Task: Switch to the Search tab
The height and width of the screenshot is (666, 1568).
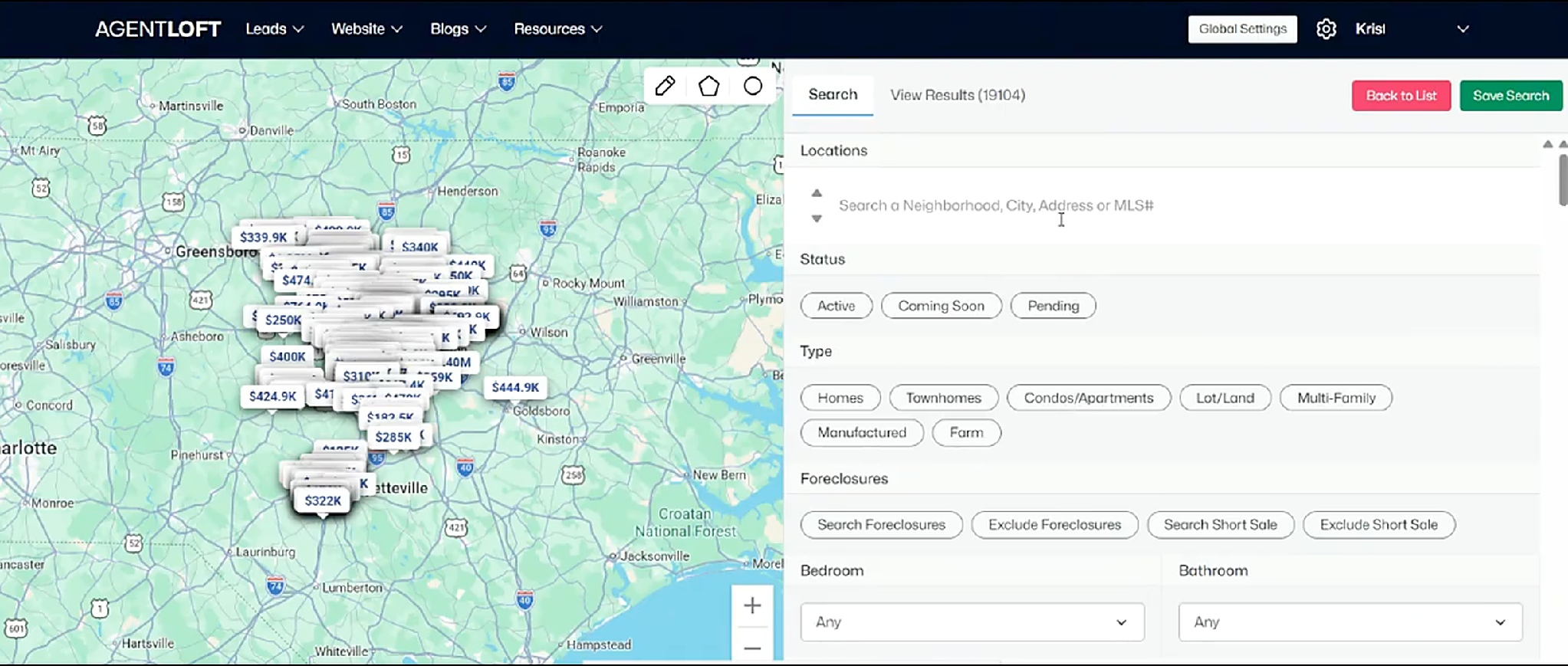Action: tap(833, 94)
